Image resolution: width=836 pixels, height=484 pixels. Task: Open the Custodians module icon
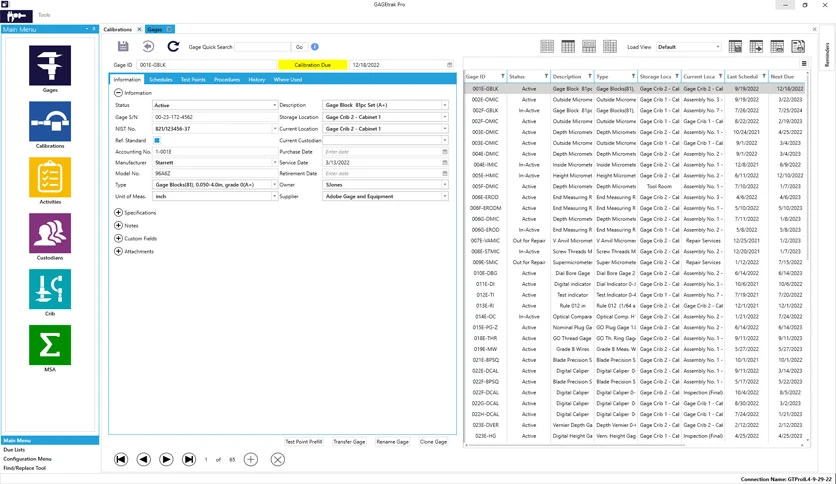pyautogui.click(x=50, y=233)
